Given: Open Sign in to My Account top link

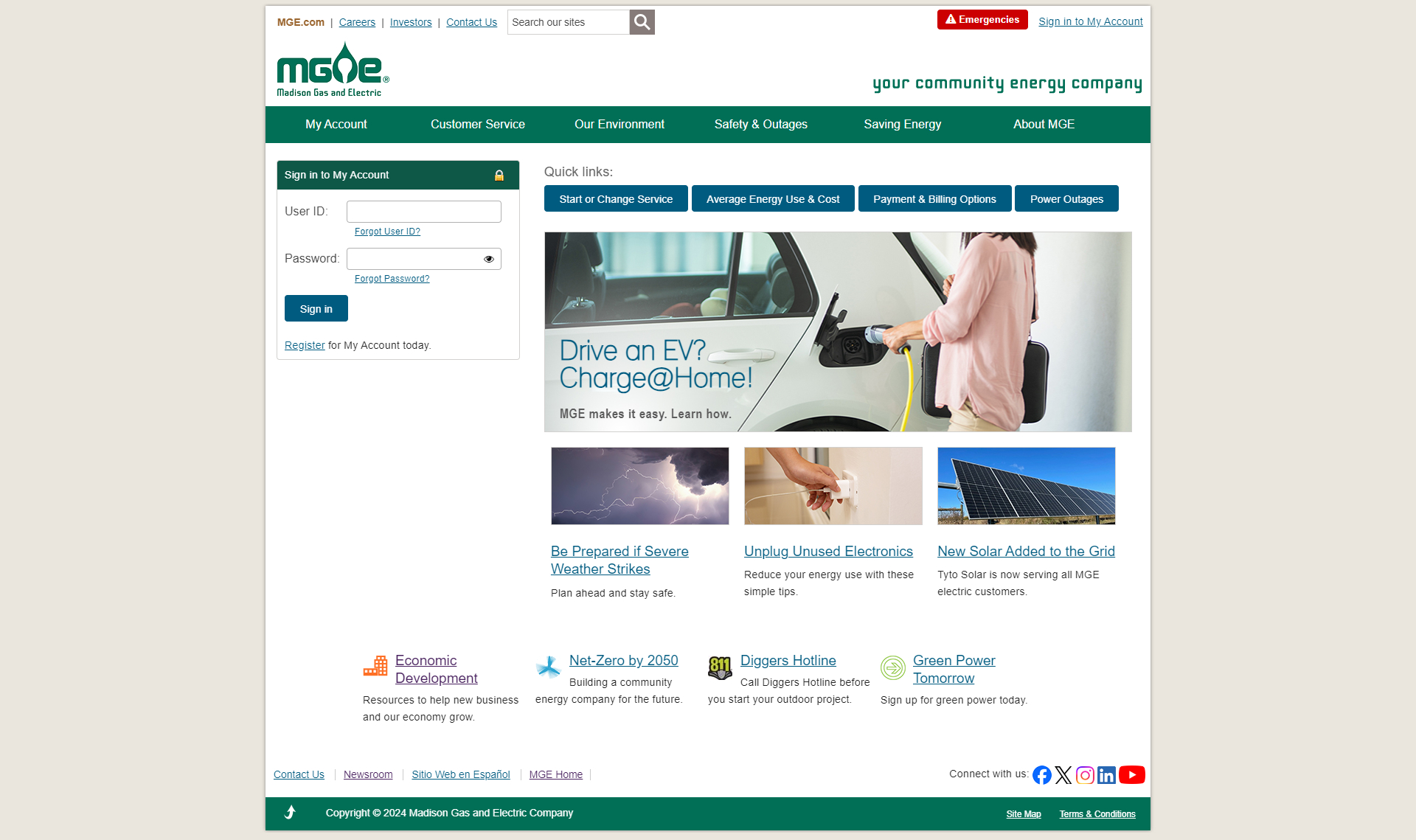Looking at the screenshot, I should 1091,21.
